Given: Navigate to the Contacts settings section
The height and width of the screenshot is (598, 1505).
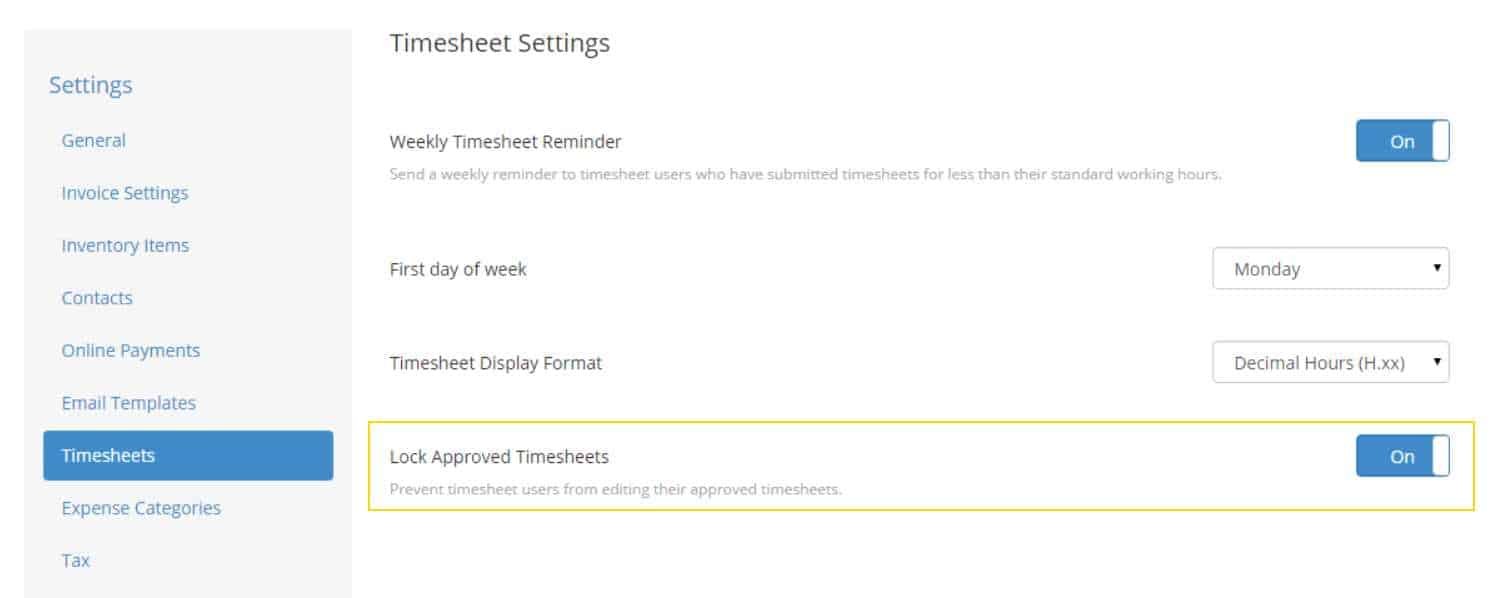Looking at the screenshot, I should click(x=97, y=297).
